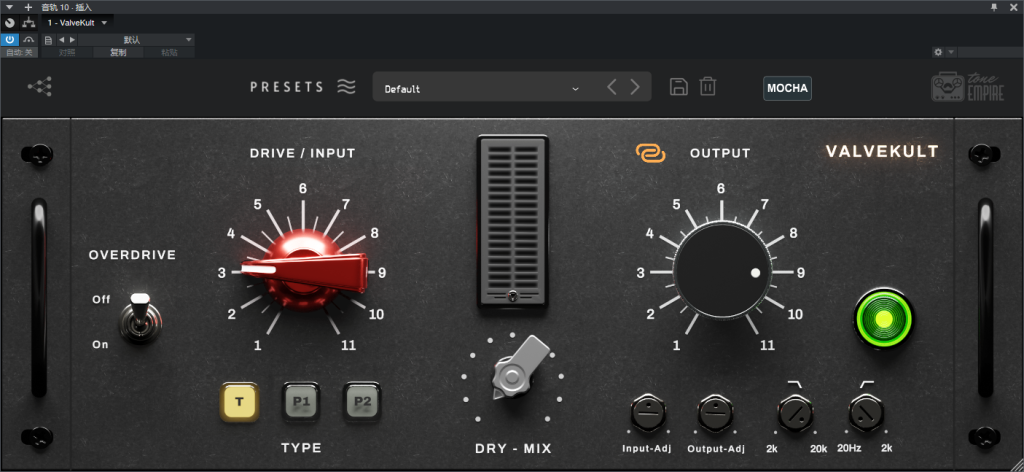Expand the arrow next to gear icon
Screen dimensions: 1024x472
pyautogui.click(x=951, y=52)
